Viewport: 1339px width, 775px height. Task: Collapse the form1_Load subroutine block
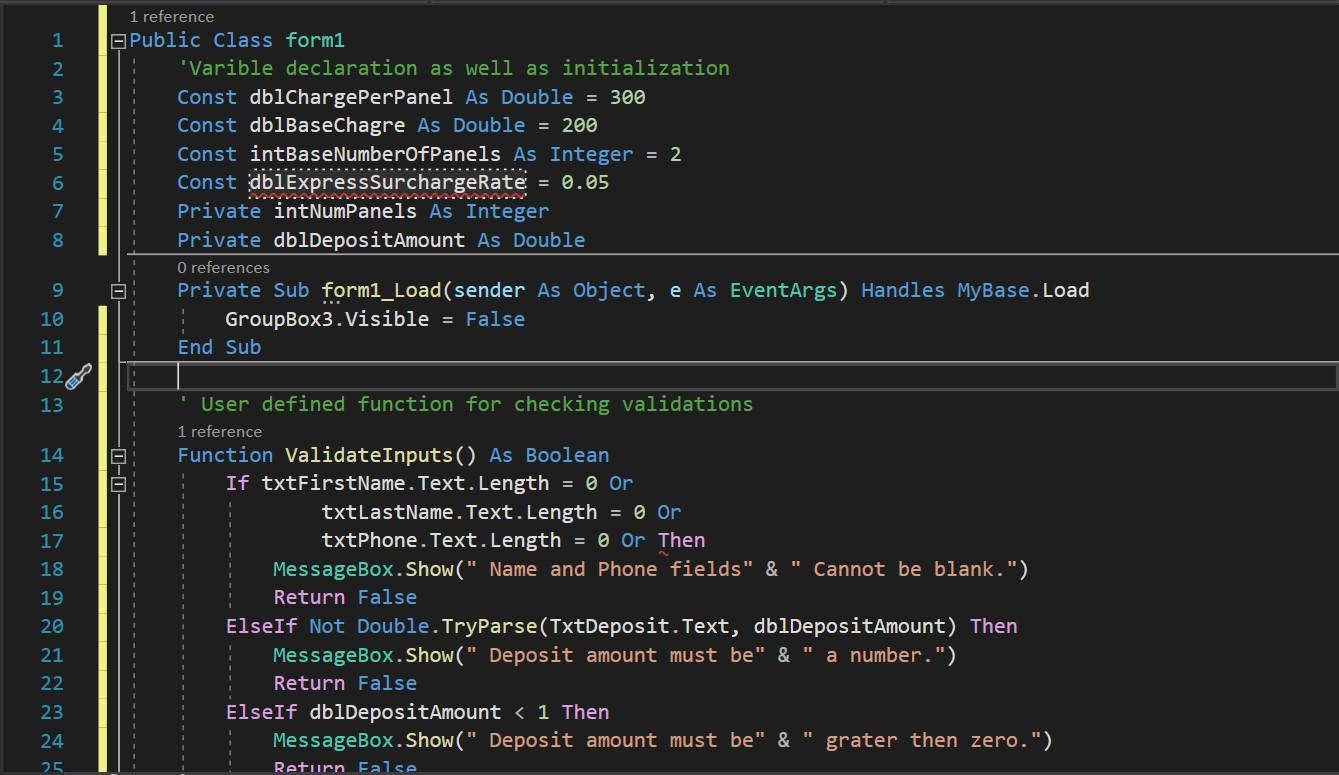point(118,290)
